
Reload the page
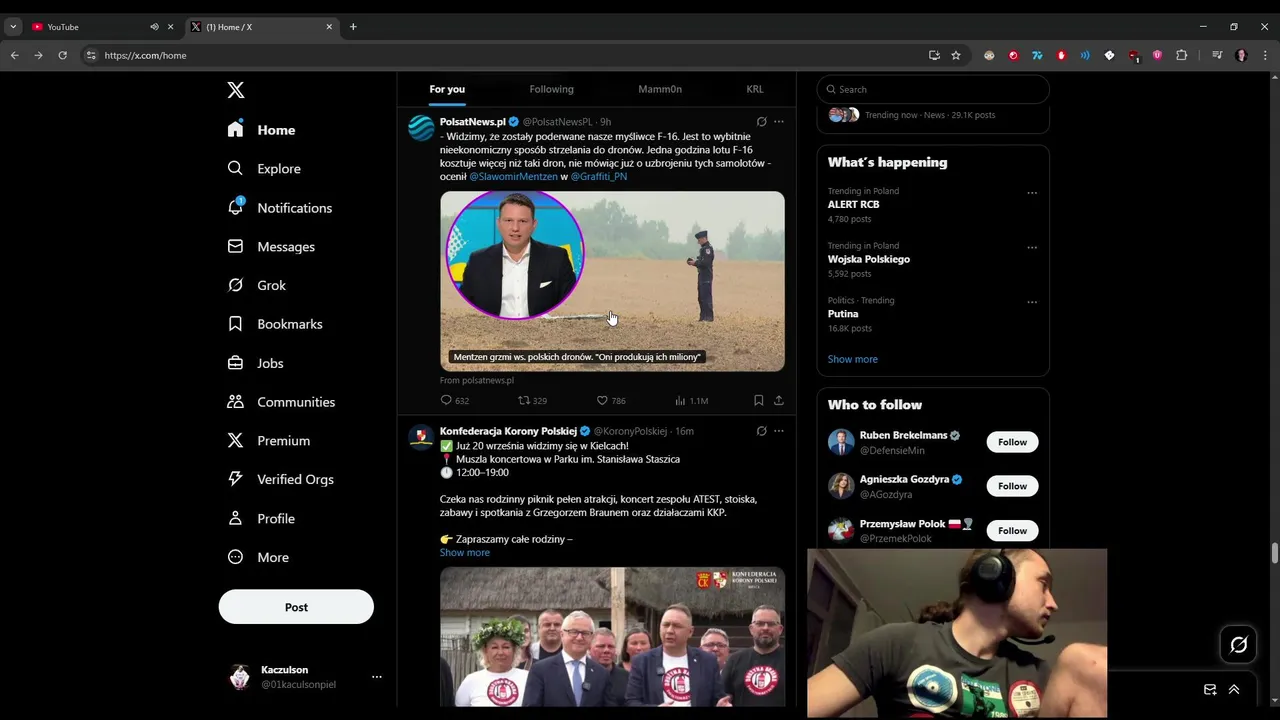62,55
